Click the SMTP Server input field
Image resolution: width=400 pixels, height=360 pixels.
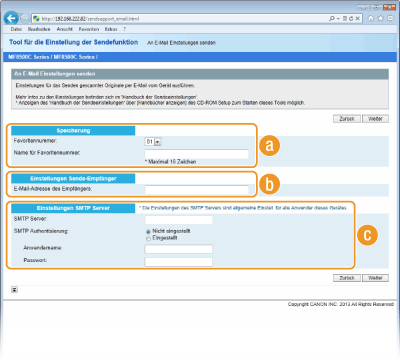(x=179, y=220)
